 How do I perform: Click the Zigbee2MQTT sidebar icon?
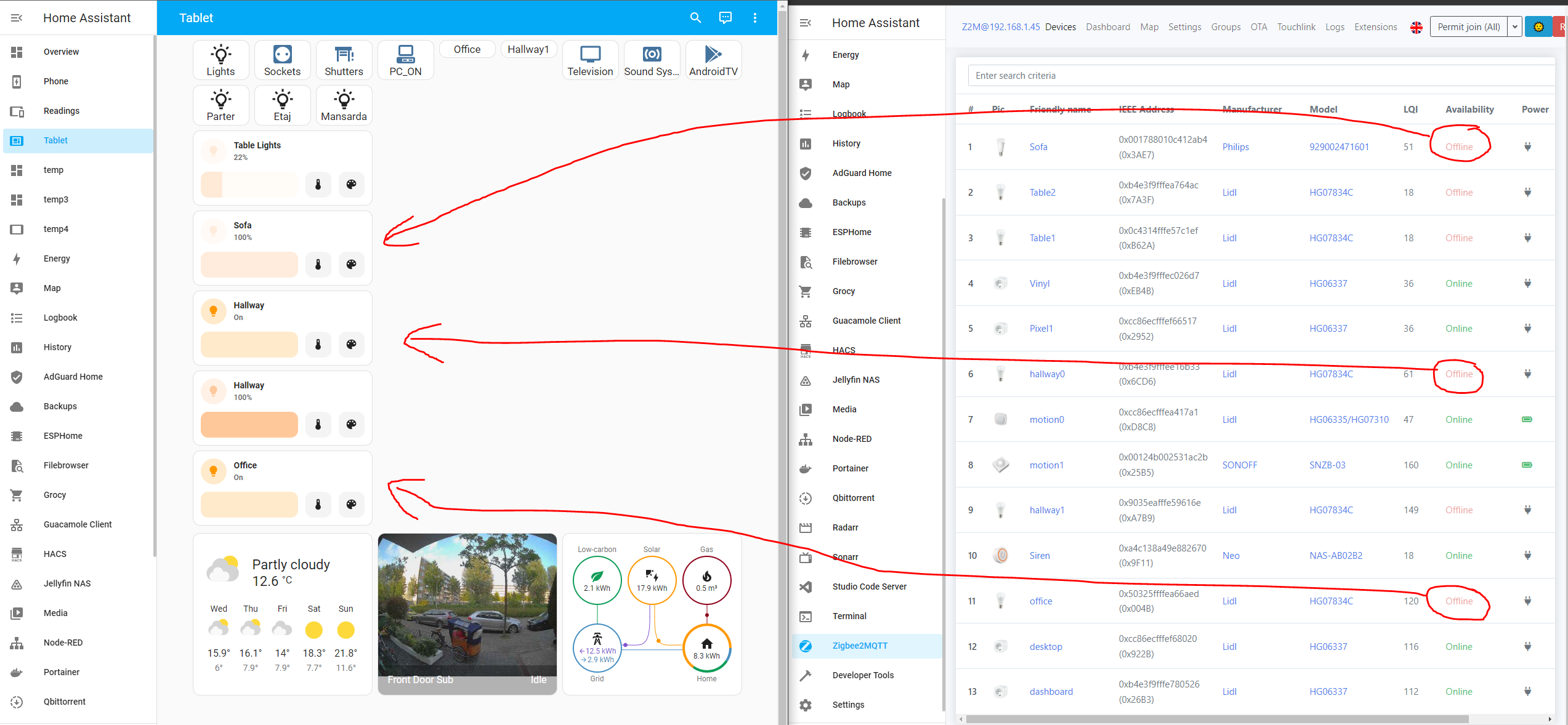tap(806, 646)
